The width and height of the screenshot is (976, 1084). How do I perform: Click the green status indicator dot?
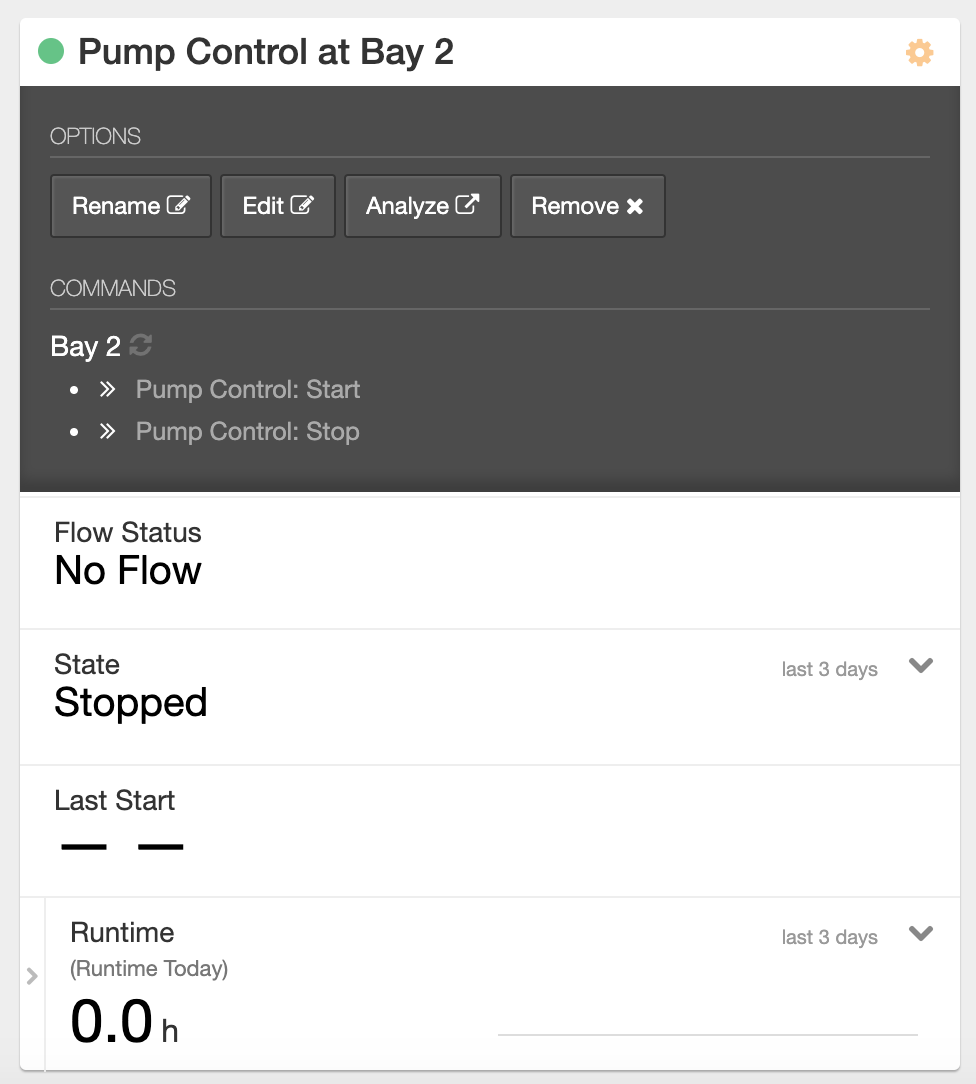(x=51, y=51)
